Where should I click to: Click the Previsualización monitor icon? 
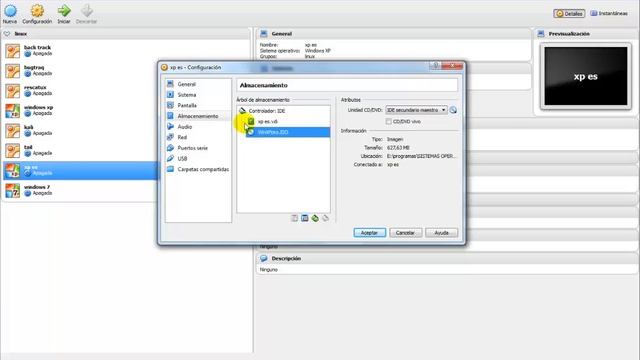[x=541, y=34]
